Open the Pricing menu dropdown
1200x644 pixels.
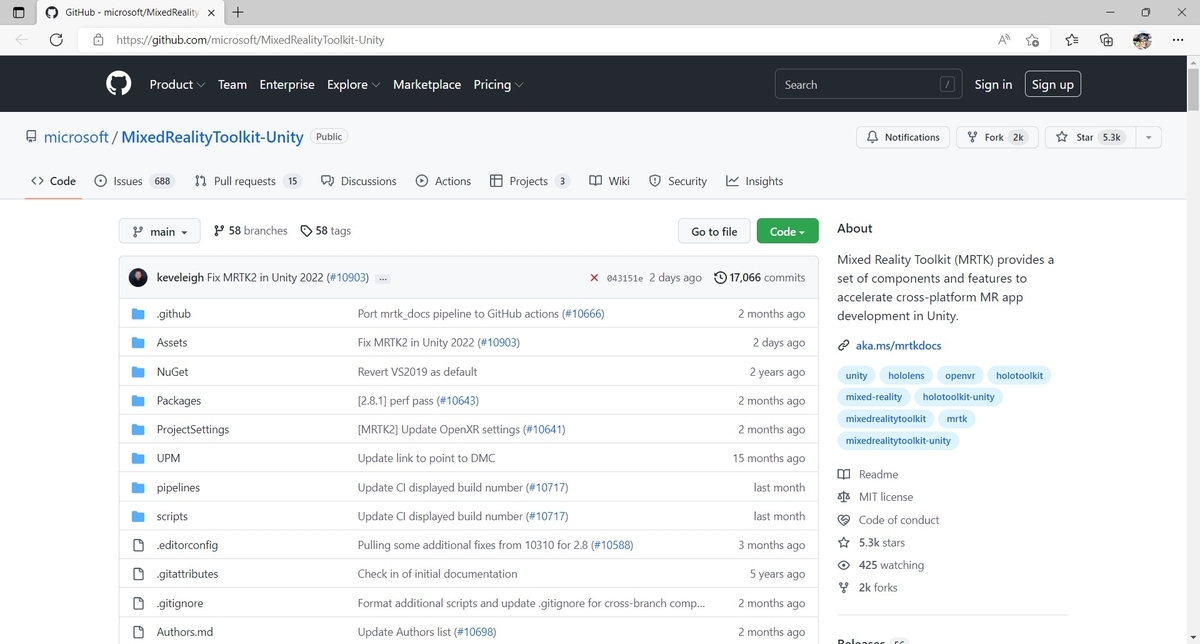pyautogui.click(x=498, y=85)
